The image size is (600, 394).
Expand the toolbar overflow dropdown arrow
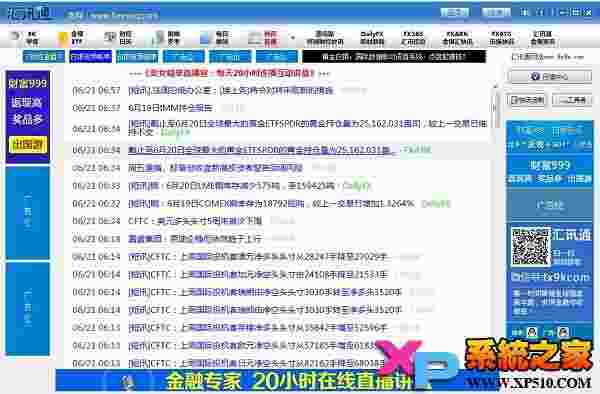pyautogui.click(x=293, y=38)
